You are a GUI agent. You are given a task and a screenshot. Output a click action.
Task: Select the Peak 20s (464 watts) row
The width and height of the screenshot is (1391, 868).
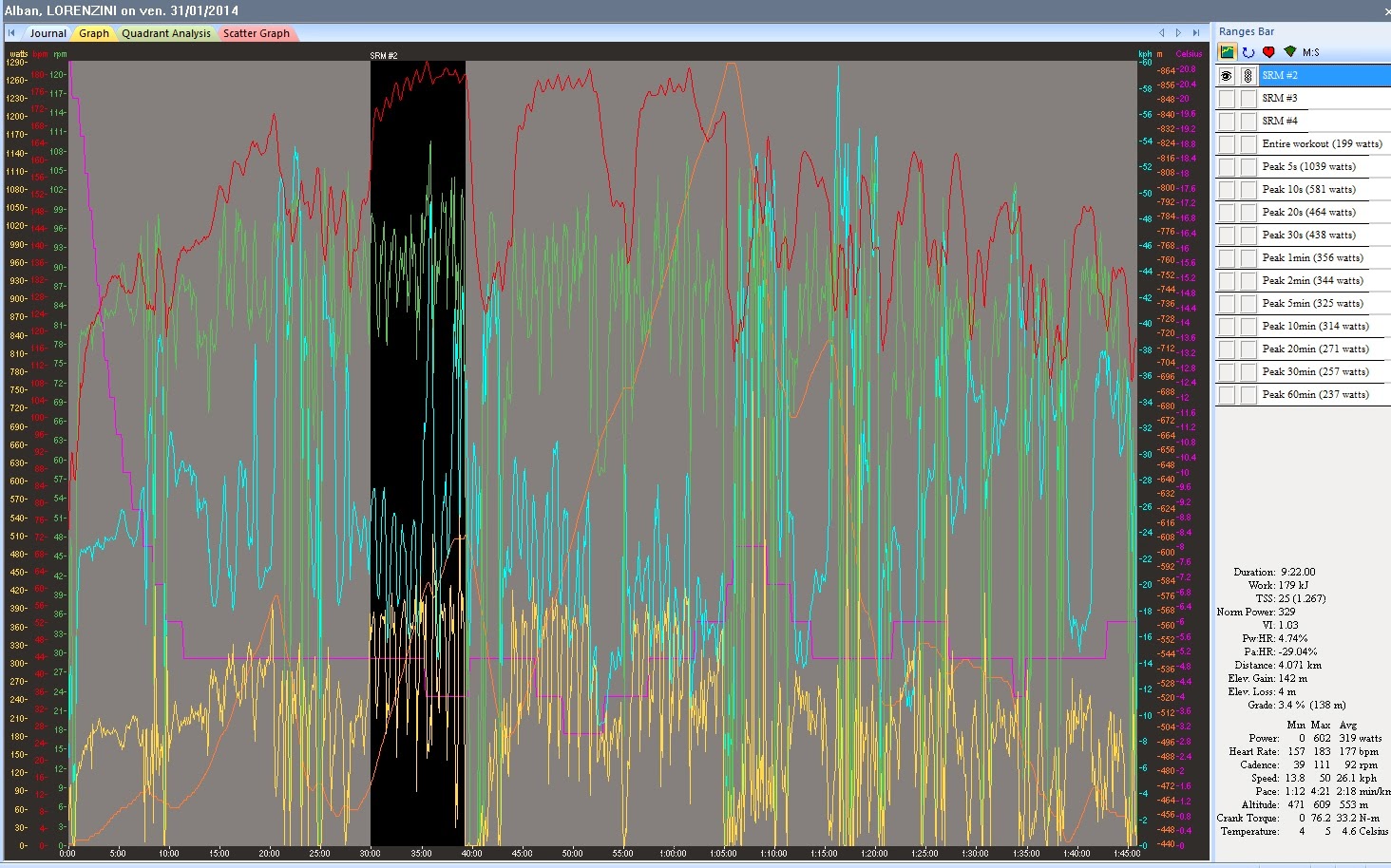1324,213
